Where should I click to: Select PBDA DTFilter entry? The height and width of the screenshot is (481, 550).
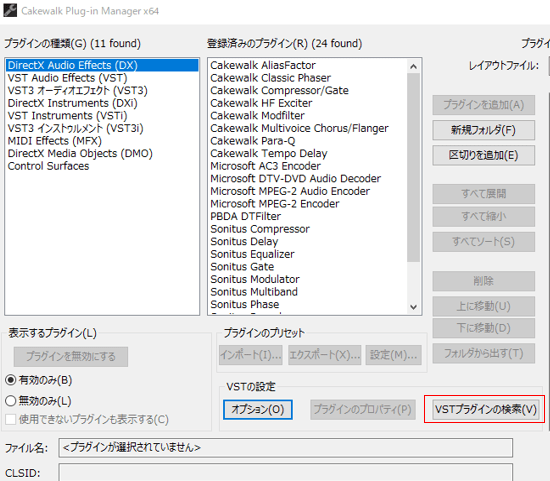tap(308, 217)
